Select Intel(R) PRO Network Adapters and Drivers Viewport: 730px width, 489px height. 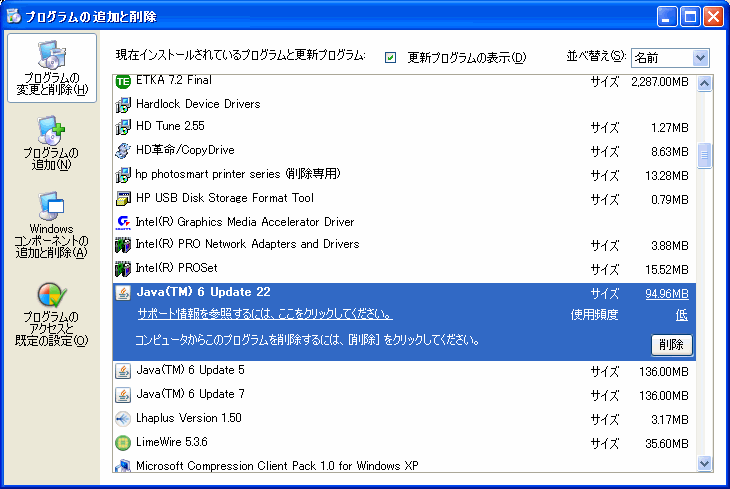(404, 244)
